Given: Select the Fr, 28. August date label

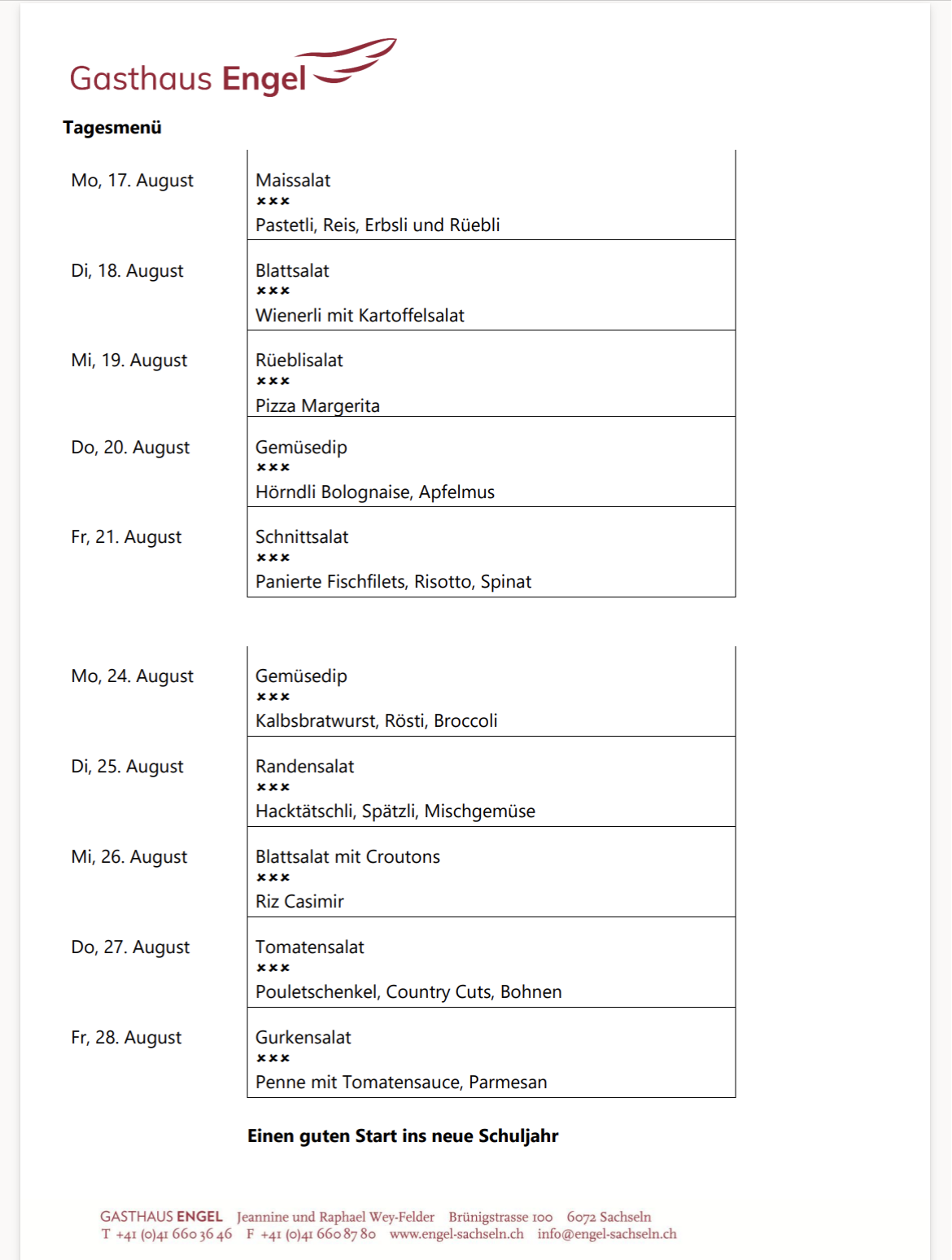Looking at the screenshot, I should 126,1038.
